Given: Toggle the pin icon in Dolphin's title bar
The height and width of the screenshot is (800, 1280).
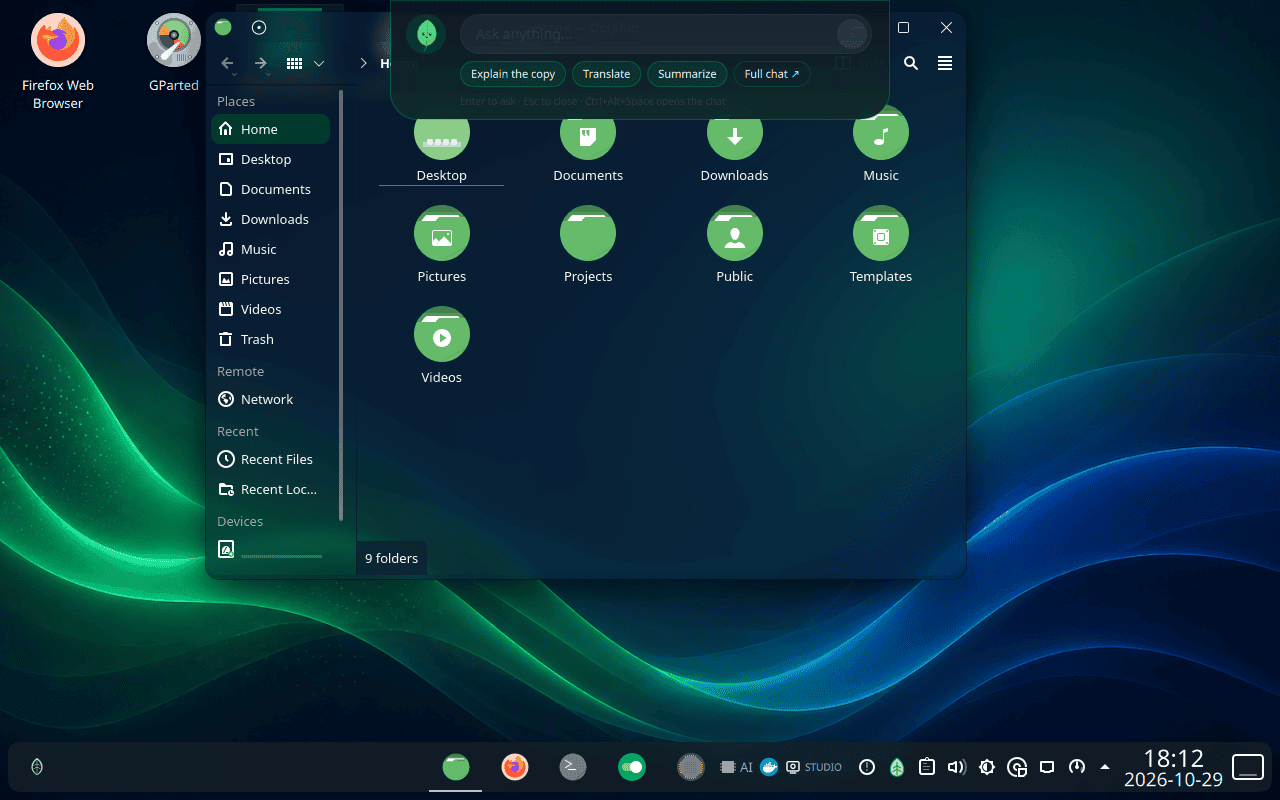Looking at the screenshot, I should [259, 28].
